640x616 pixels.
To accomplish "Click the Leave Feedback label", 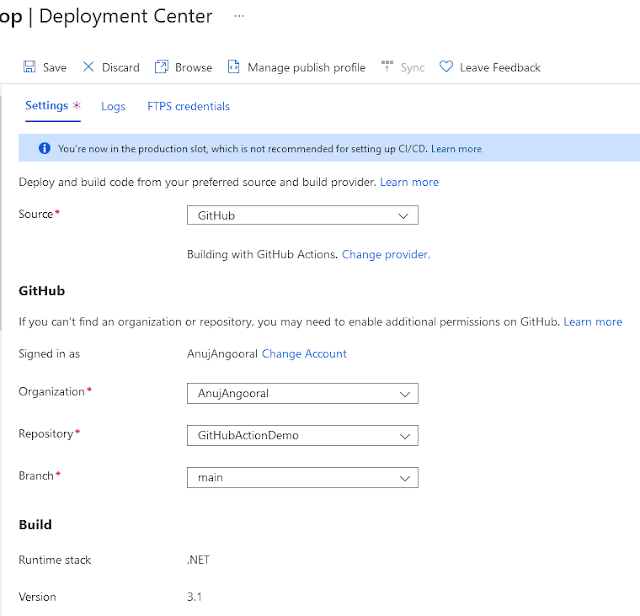I will tap(500, 67).
